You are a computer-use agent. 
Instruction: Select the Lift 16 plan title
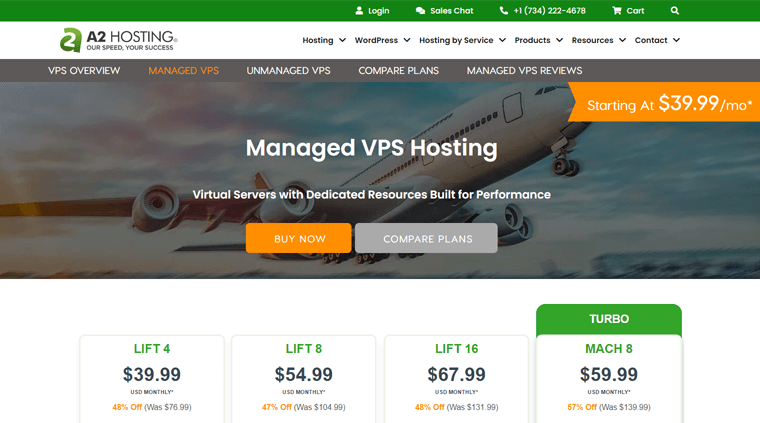[x=457, y=349]
